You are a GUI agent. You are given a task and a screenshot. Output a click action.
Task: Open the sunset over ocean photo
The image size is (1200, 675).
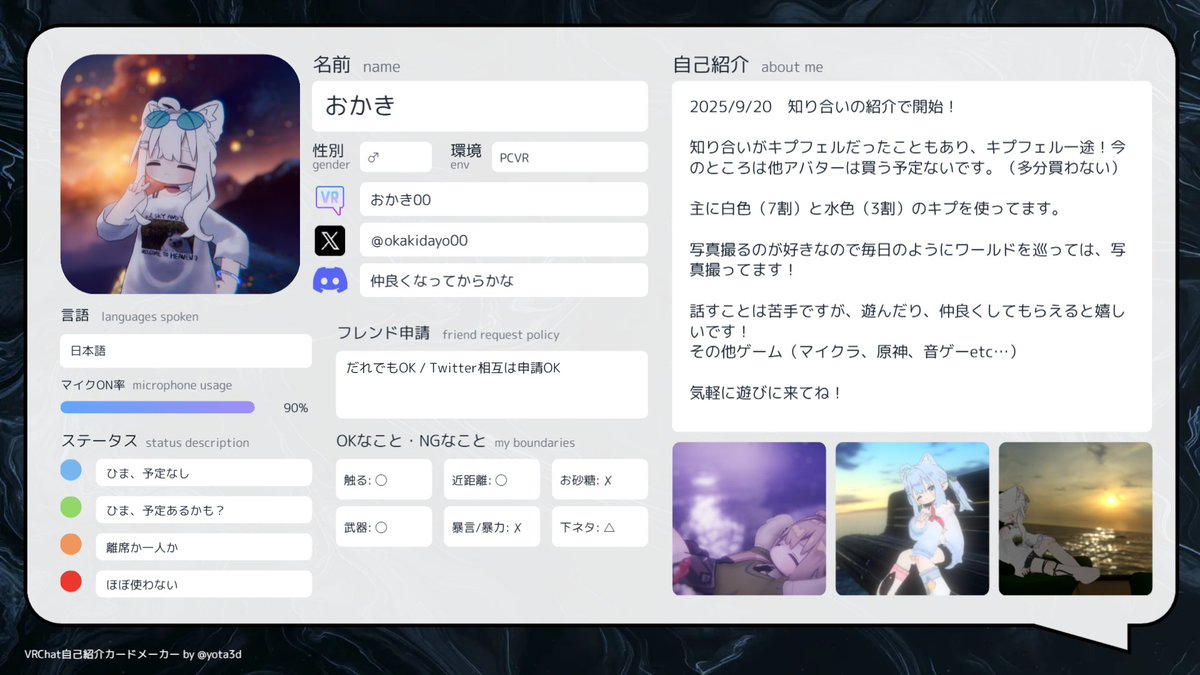tap(1075, 519)
